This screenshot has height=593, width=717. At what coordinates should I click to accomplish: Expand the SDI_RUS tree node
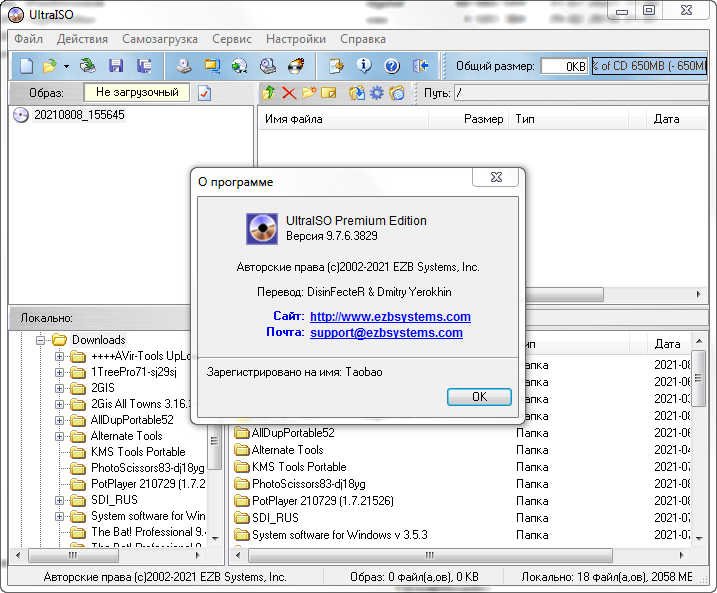point(59,500)
